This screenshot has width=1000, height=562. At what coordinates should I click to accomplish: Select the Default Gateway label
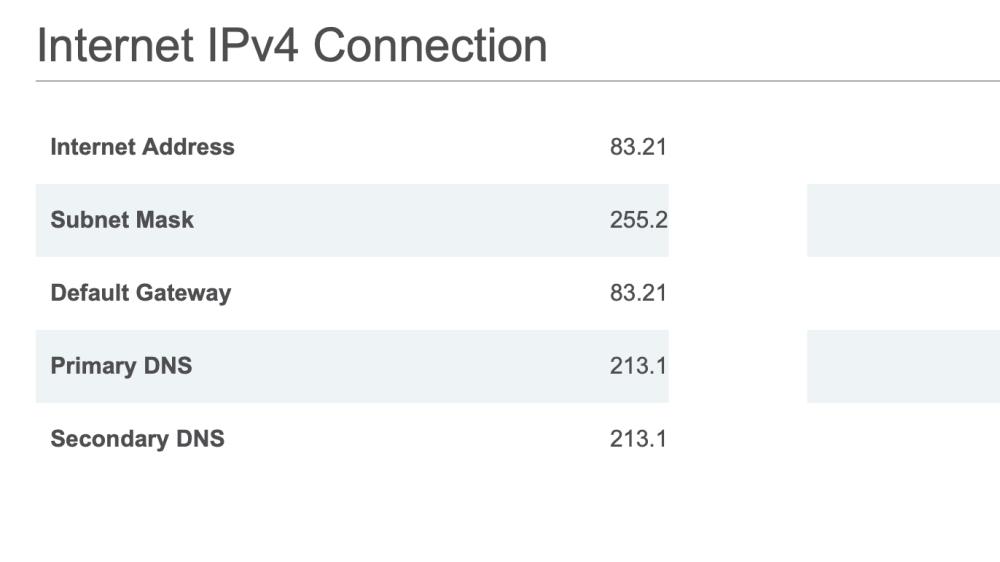[x=141, y=293]
